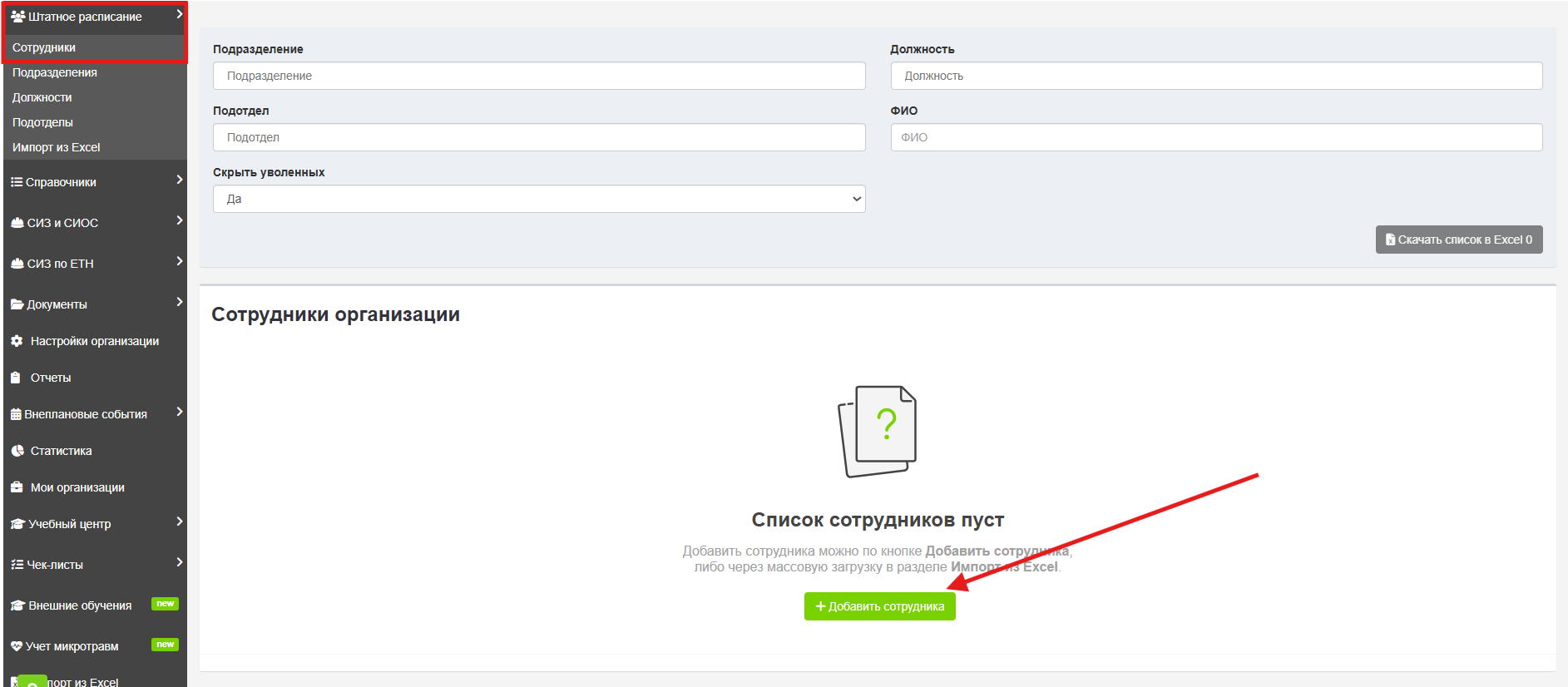The height and width of the screenshot is (687, 1568).
Task: Click the new badge beside Внешние обучения
Action: [165, 604]
